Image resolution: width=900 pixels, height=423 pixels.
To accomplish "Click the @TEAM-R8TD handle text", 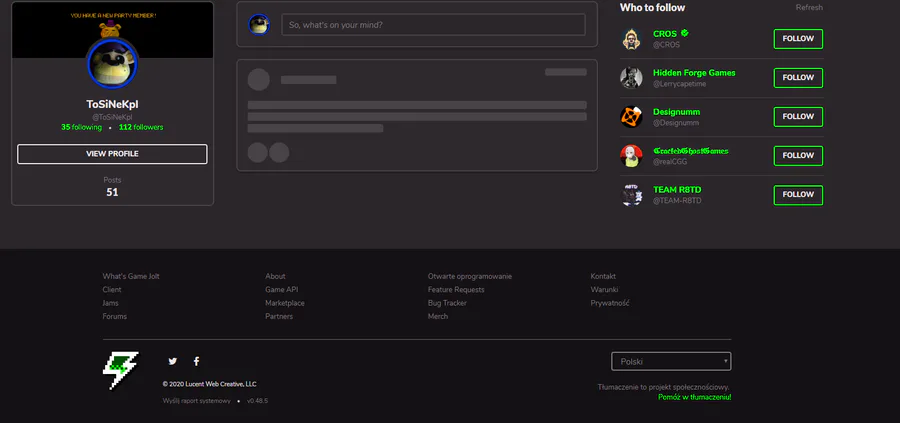I will (x=677, y=201).
